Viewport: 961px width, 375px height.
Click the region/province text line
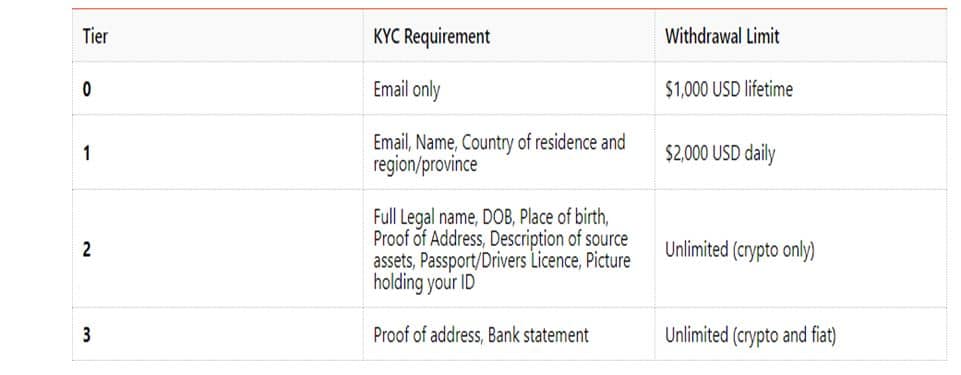(x=425, y=165)
